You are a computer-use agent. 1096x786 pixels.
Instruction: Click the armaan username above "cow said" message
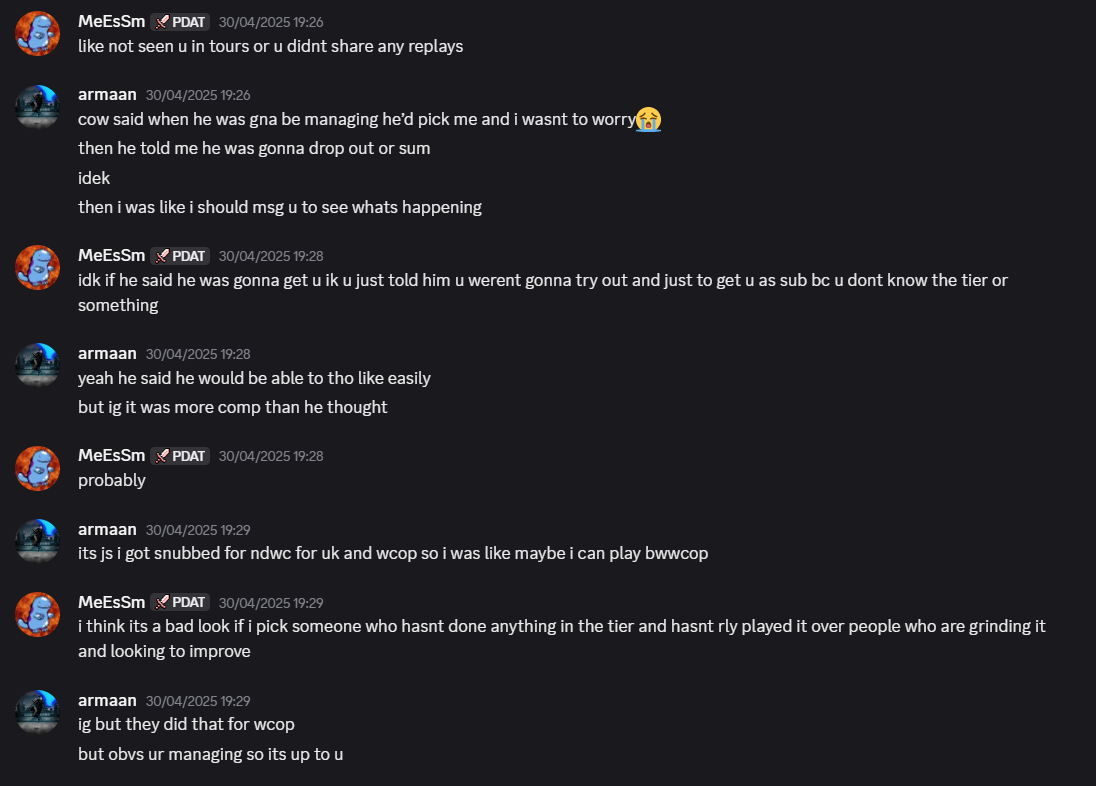[106, 95]
